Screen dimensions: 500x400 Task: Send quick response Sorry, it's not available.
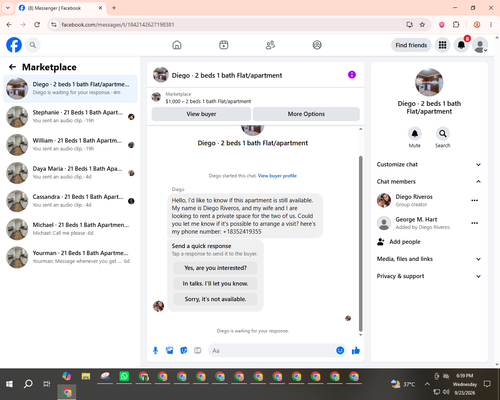coord(215,299)
